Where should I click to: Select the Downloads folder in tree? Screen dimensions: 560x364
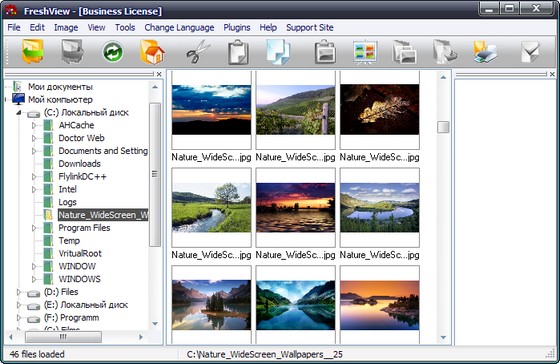click(x=79, y=164)
